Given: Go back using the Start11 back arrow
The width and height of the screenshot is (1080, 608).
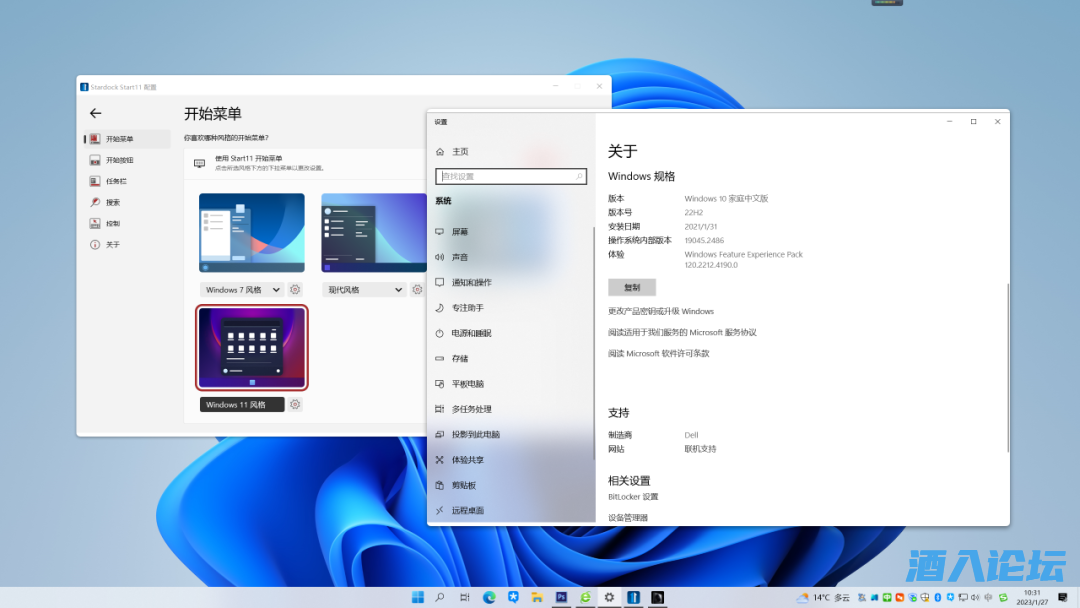Looking at the screenshot, I should [x=96, y=114].
